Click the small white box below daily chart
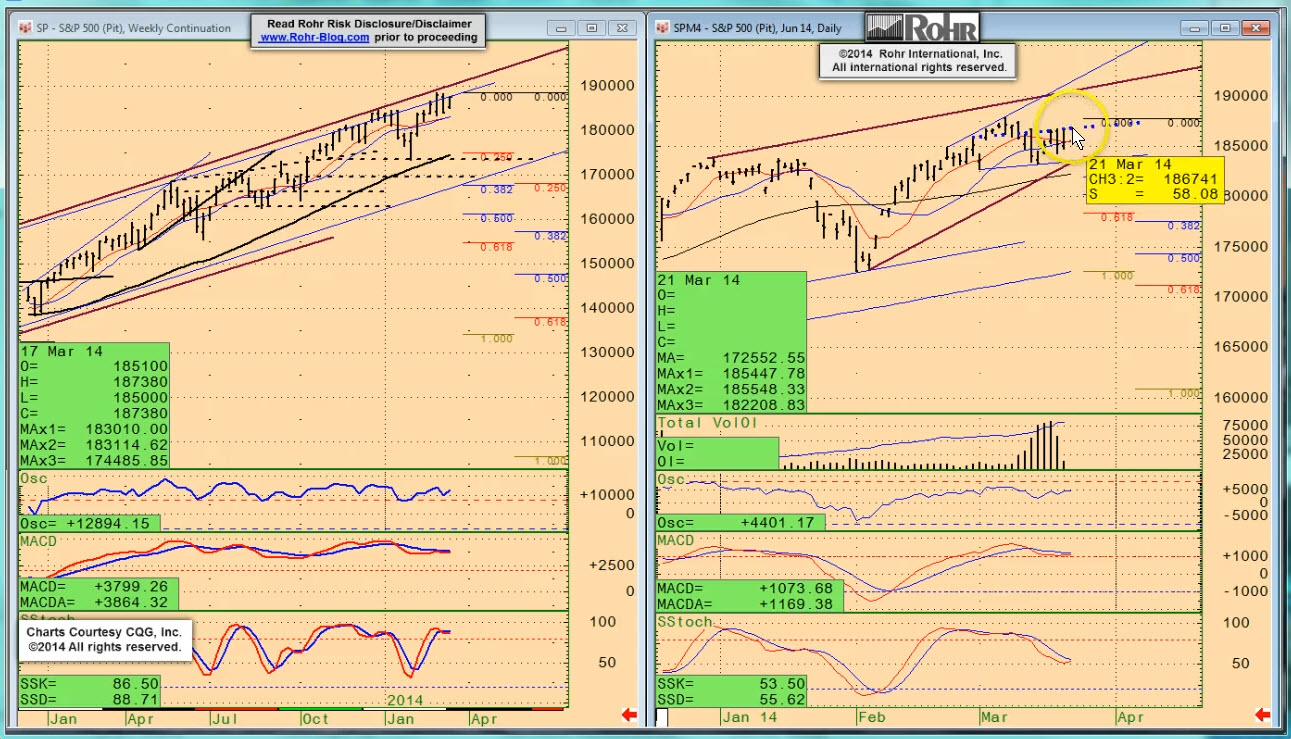Viewport: 1291px width, 739px height. pos(662,718)
